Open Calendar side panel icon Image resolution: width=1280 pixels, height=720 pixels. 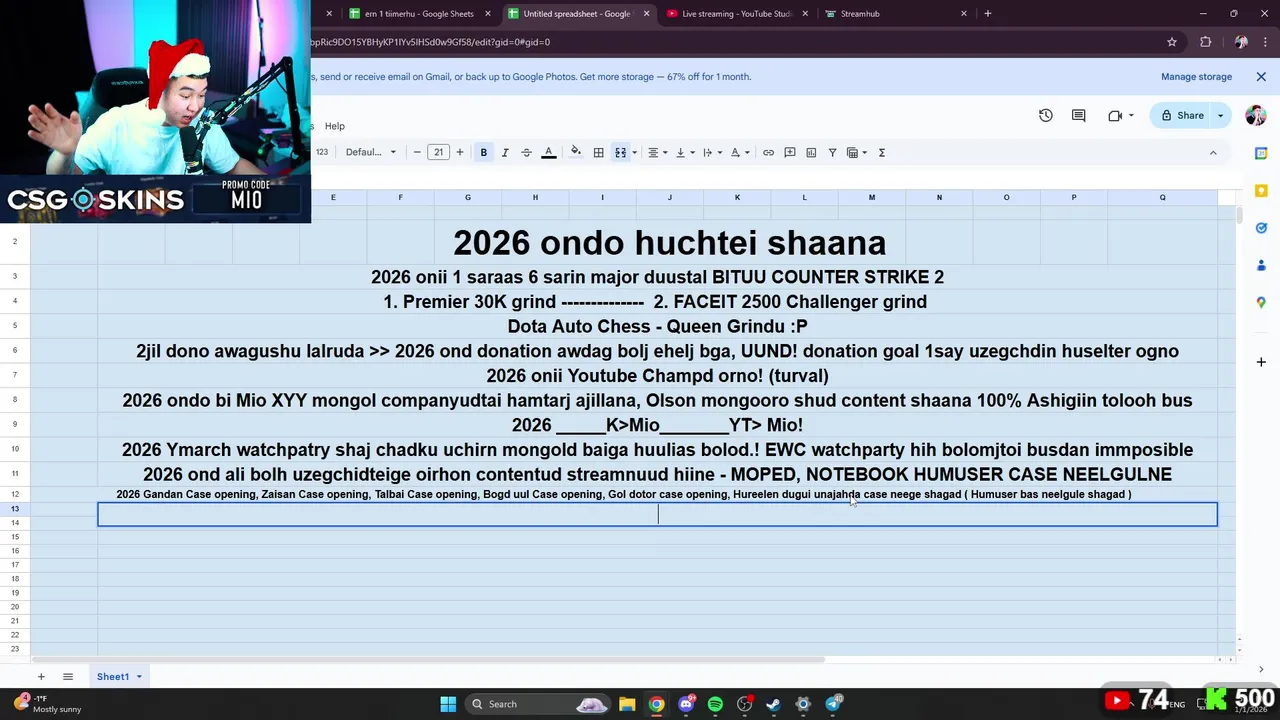coord(1261,153)
